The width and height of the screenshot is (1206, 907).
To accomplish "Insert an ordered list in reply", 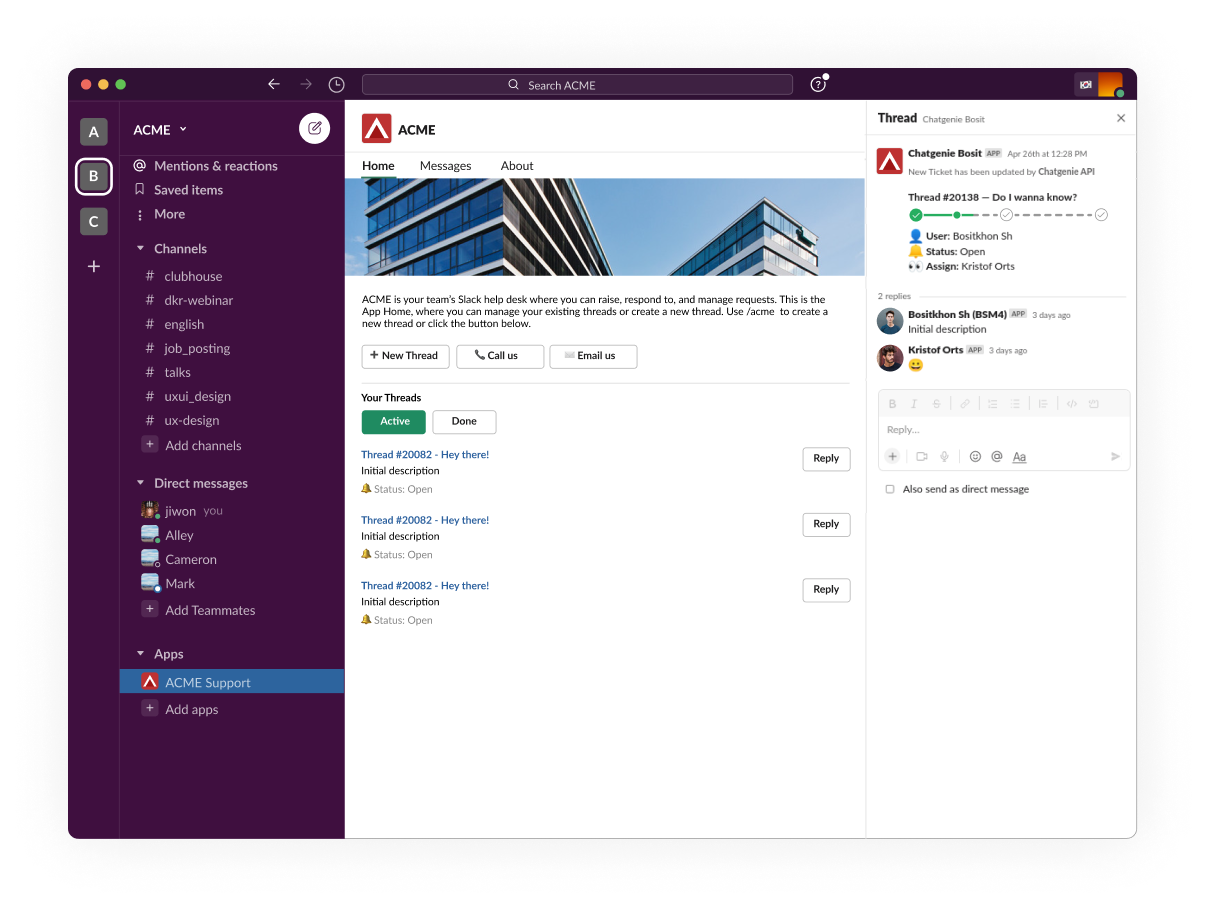I will (993, 404).
